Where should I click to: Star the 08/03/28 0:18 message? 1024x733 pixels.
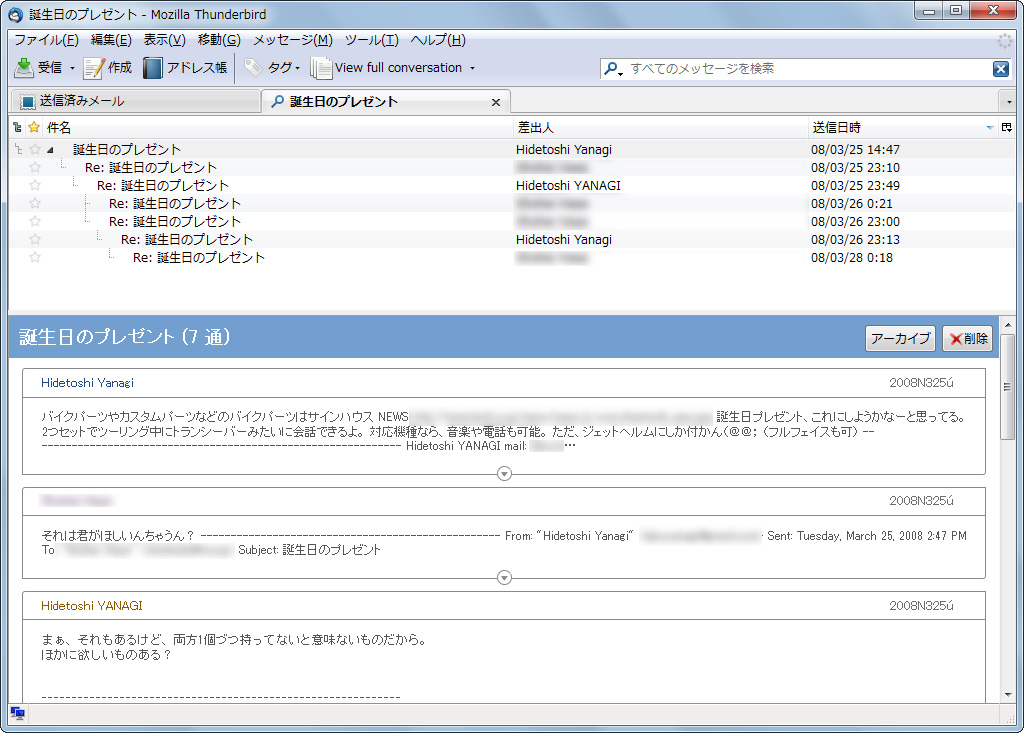pyautogui.click(x=35, y=257)
